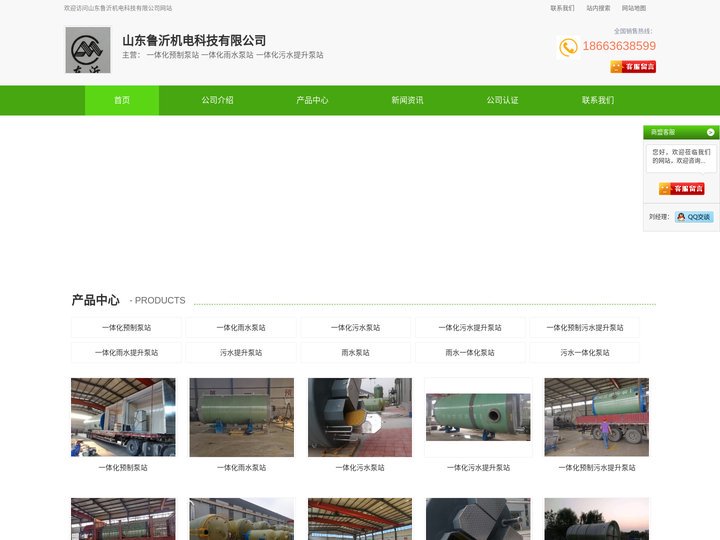Open the 一体化预制污水提升泵站 product photo
The width and height of the screenshot is (720, 540).
click(596, 417)
